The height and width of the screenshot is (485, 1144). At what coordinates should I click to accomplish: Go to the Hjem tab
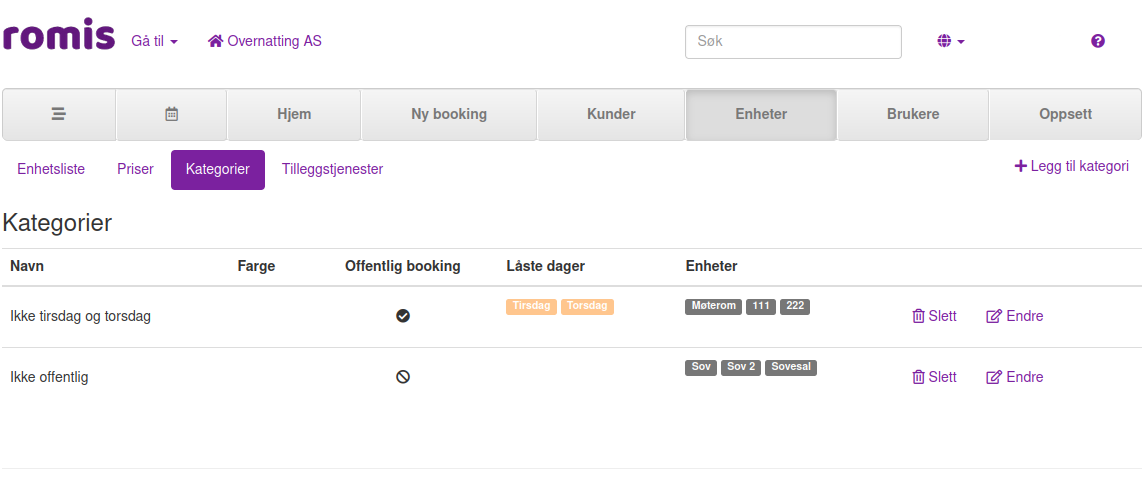click(294, 115)
